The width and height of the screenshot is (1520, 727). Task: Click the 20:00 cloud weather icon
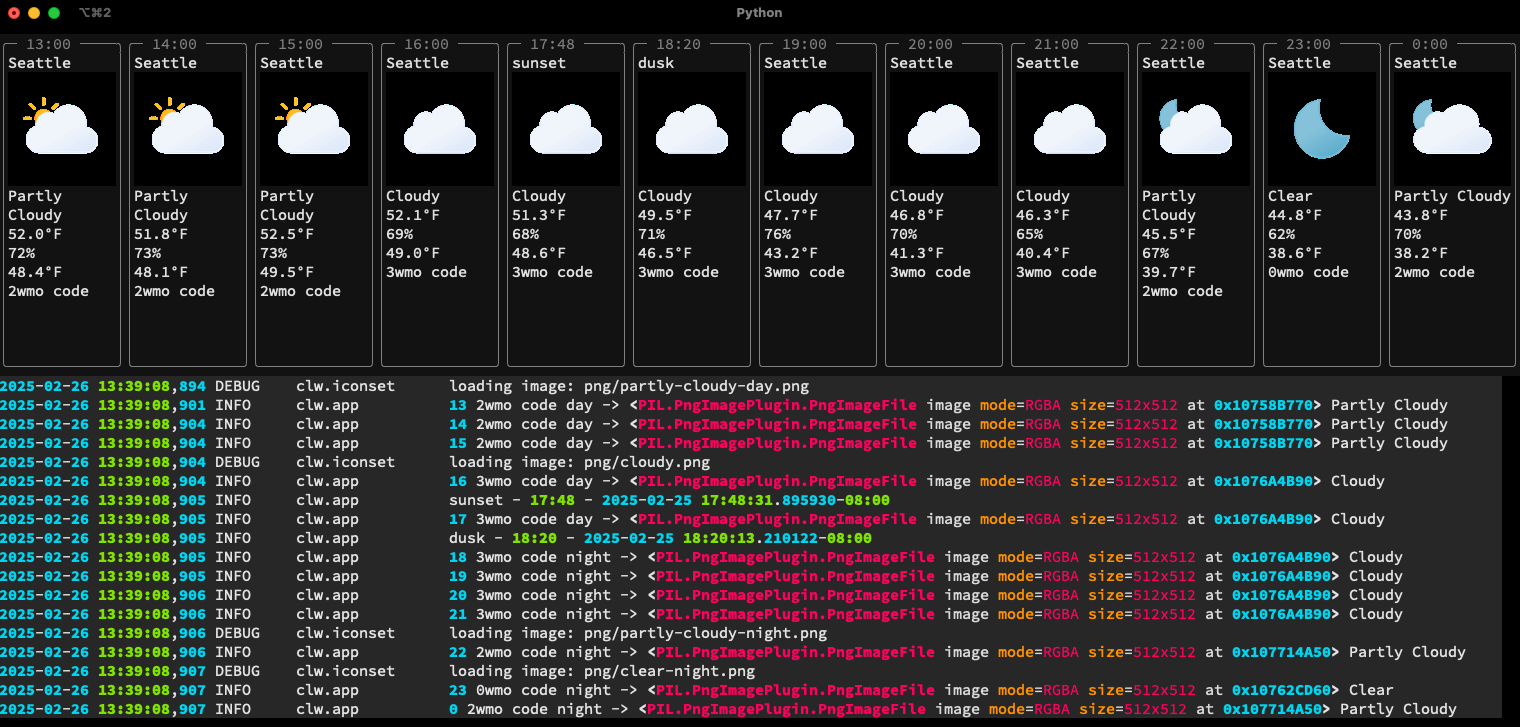click(943, 130)
